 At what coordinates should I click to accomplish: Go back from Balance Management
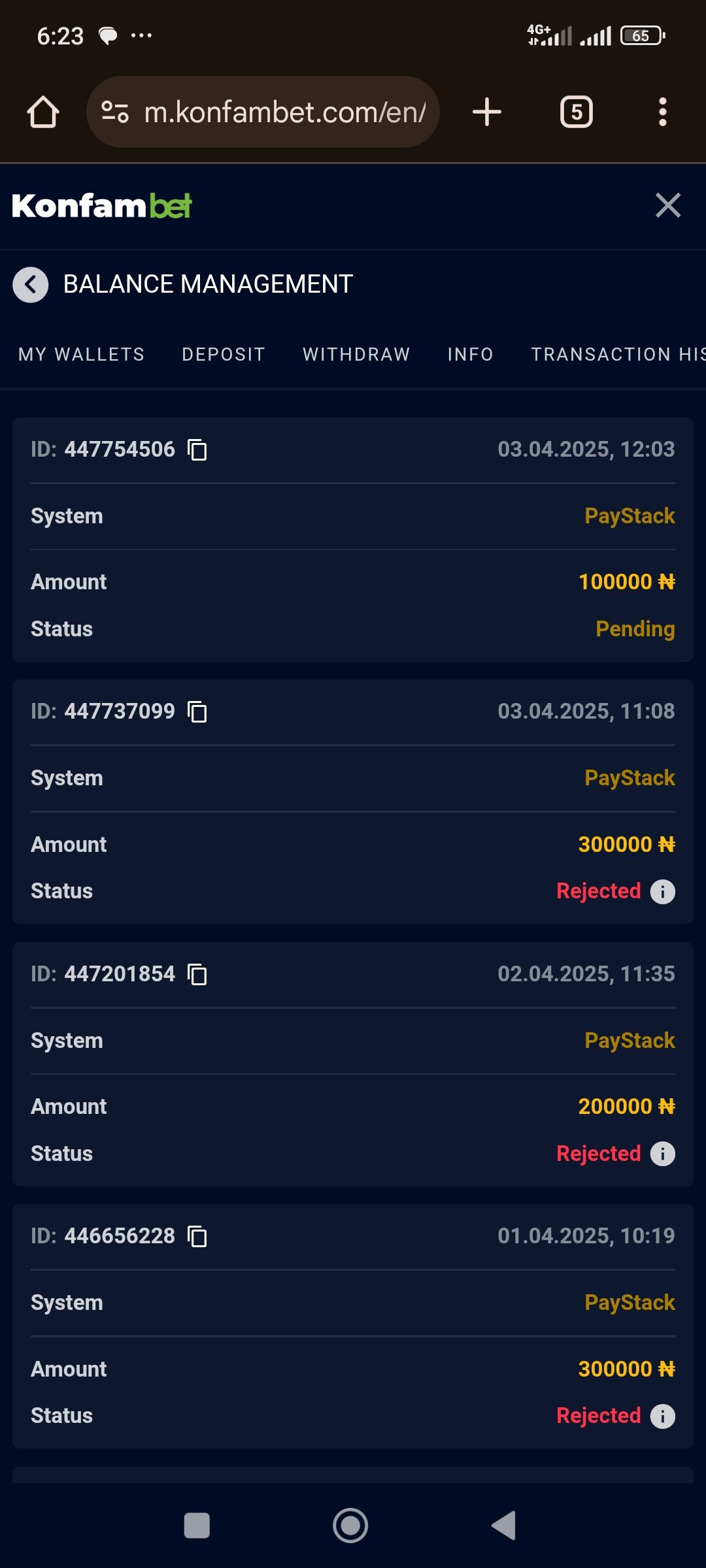coord(31,285)
